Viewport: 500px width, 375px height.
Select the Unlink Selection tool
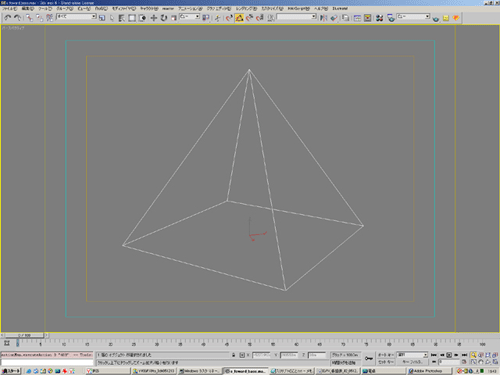coord(39,18)
